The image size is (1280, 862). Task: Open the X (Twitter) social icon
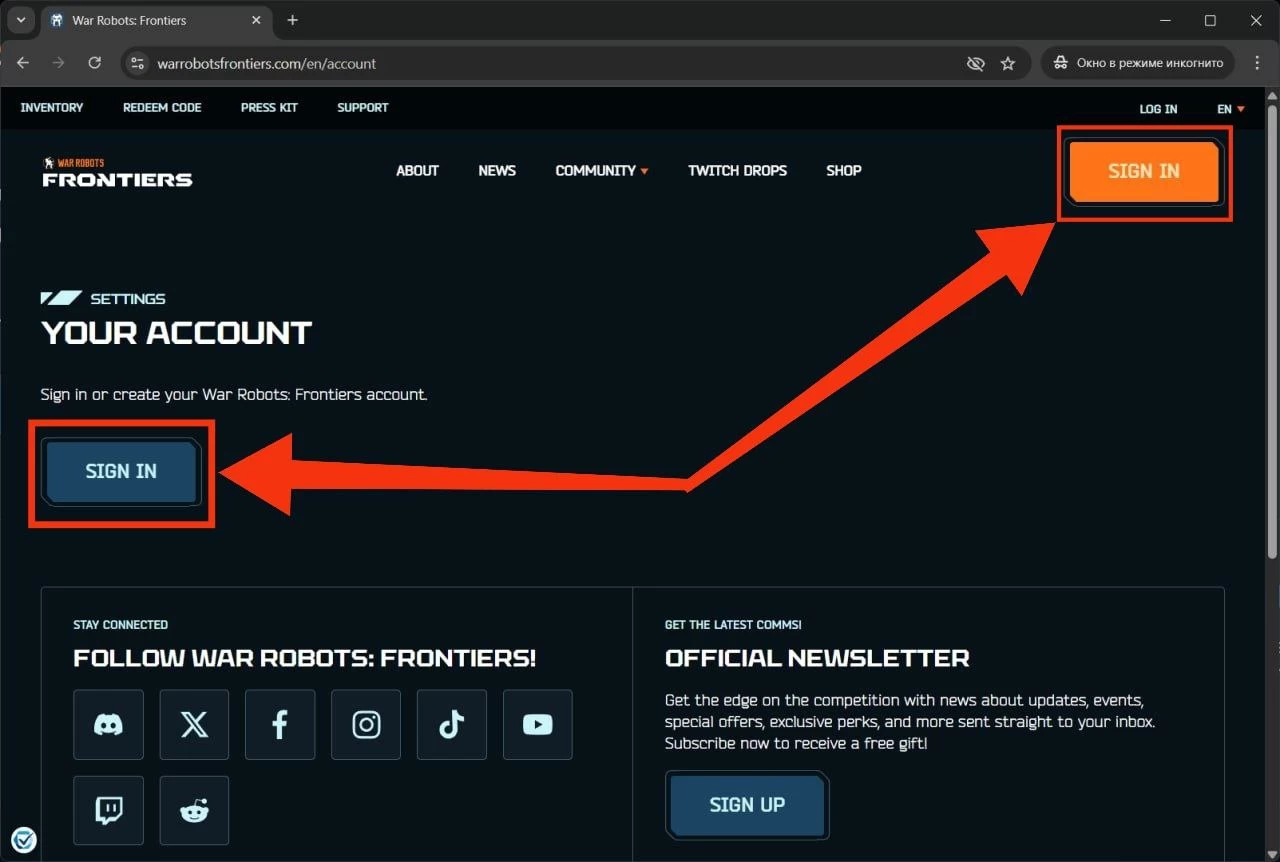(194, 725)
